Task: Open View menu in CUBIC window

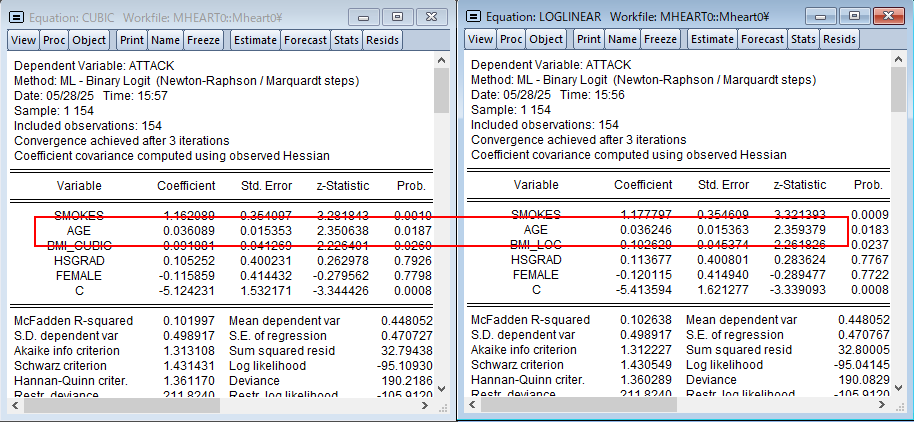Action: click(23, 40)
